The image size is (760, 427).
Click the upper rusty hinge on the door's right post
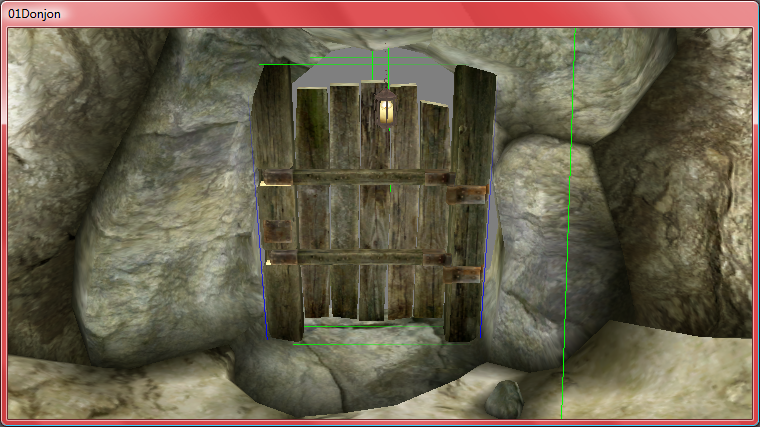click(x=466, y=194)
